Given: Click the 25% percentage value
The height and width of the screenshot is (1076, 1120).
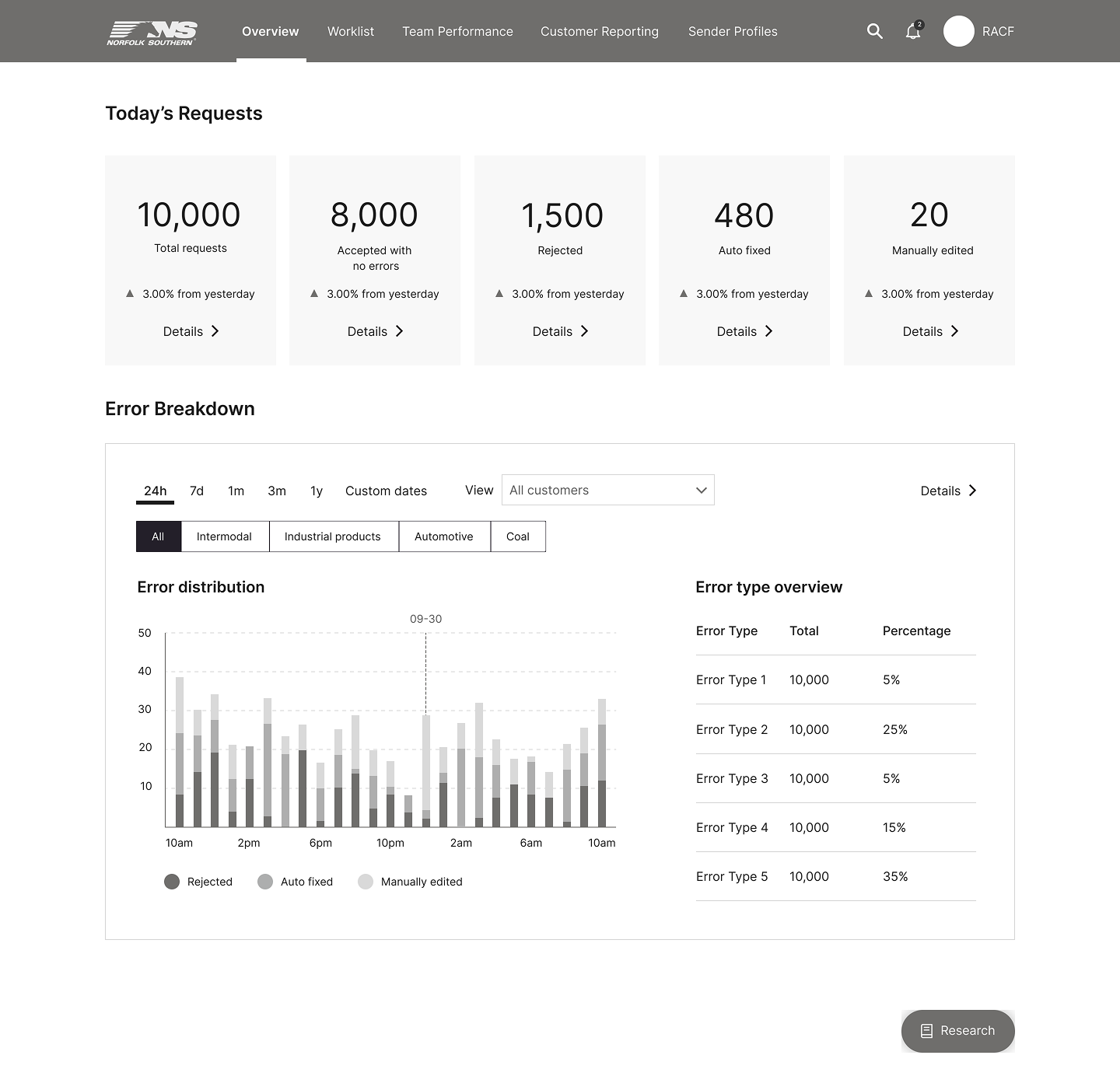Looking at the screenshot, I should 895,729.
